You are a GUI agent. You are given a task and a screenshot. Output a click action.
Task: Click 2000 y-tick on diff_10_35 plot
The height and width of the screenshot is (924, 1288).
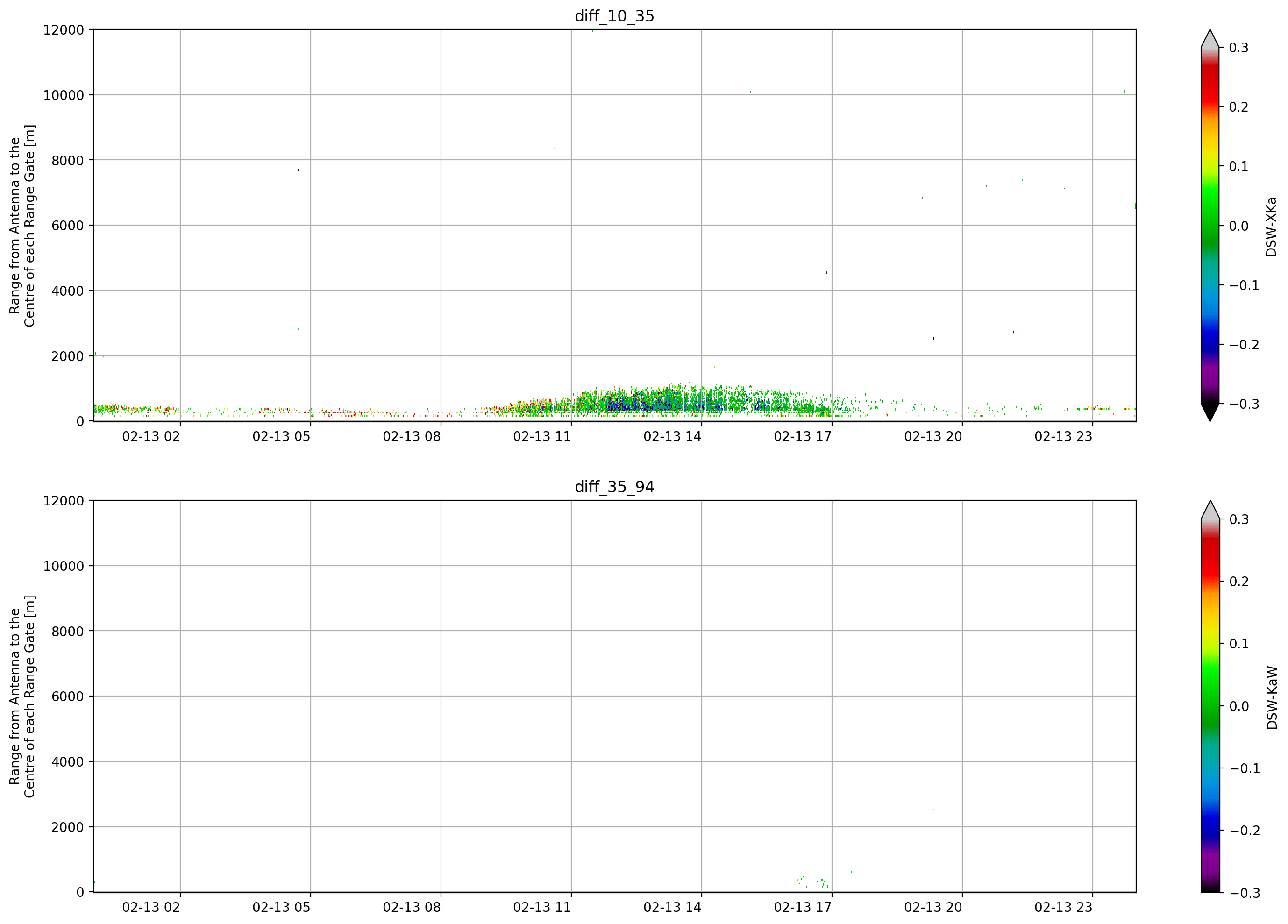click(68, 356)
